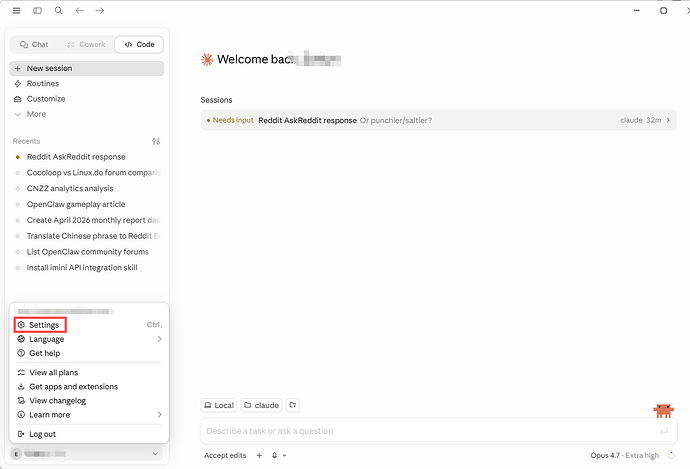This screenshot has width=690, height=469.
Task: Open Settings from the account menu
Action: (89, 325)
